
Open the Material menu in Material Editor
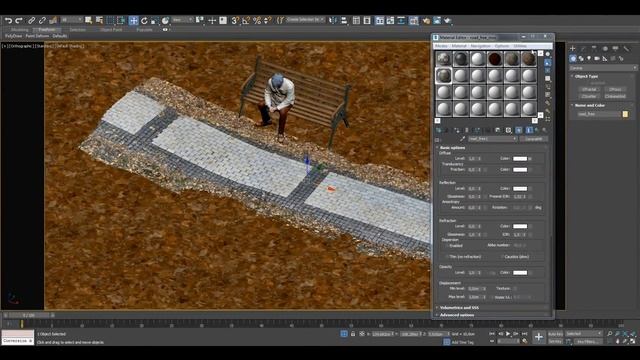click(459, 46)
